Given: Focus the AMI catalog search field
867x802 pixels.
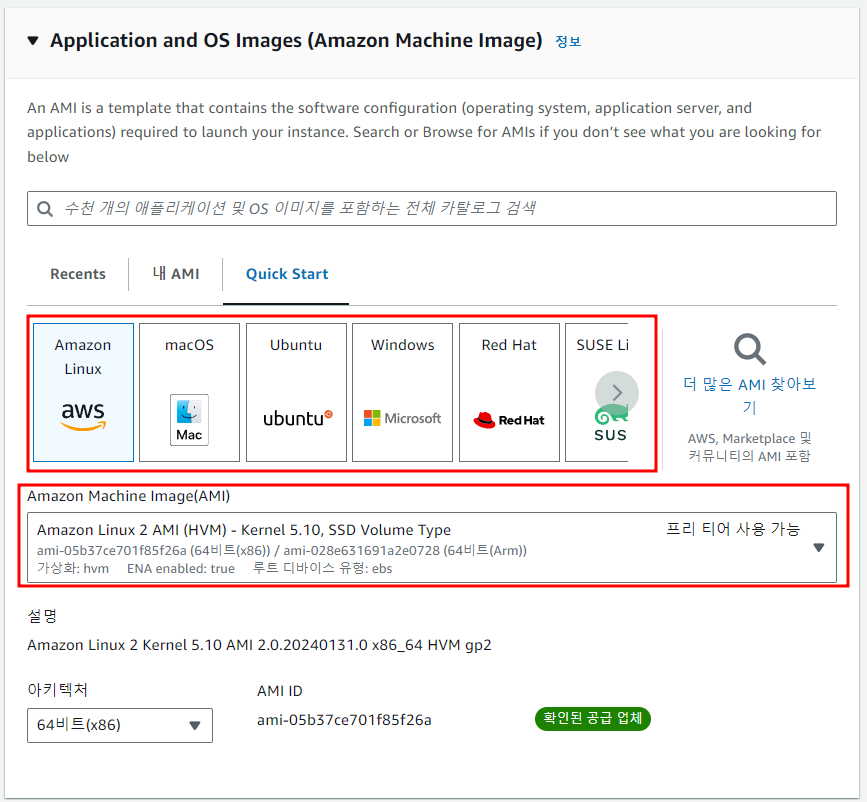Looking at the screenshot, I should pos(432,209).
